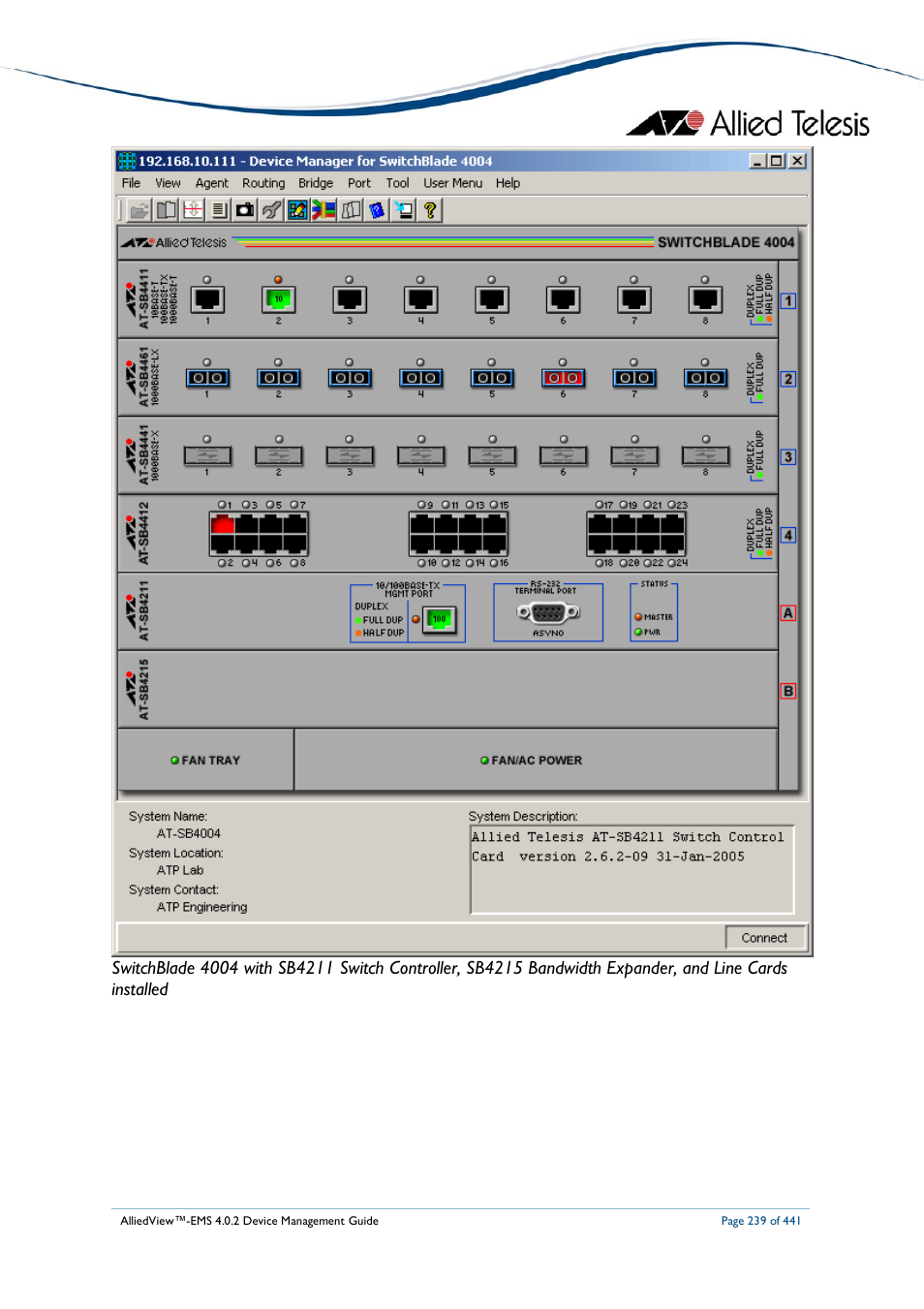Open the Agent menu
Image resolution: width=924 pixels, height=1309 pixels.
212,183
